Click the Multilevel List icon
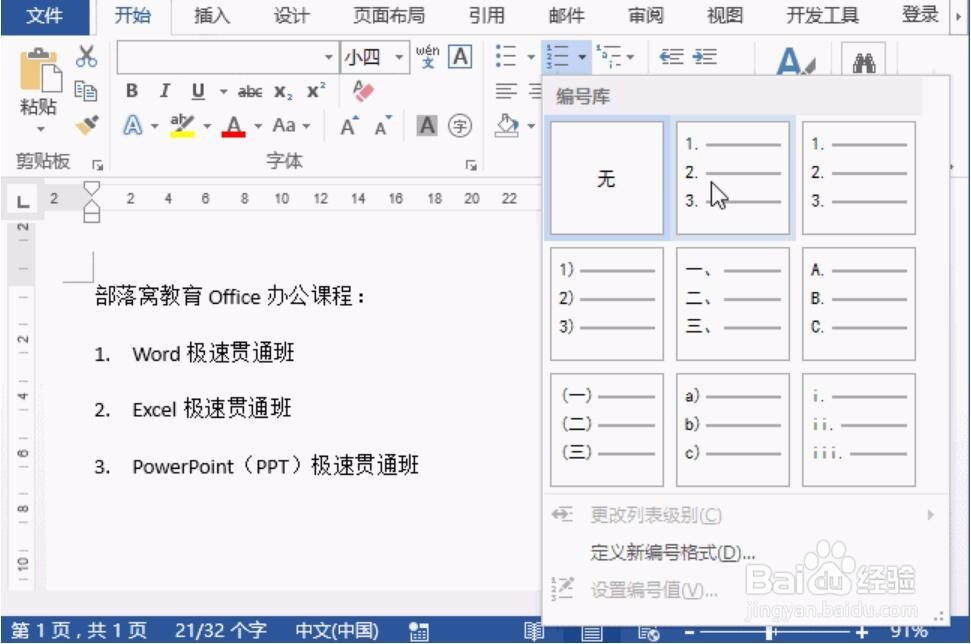The width and height of the screenshot is (971, 644). (609, 56)
